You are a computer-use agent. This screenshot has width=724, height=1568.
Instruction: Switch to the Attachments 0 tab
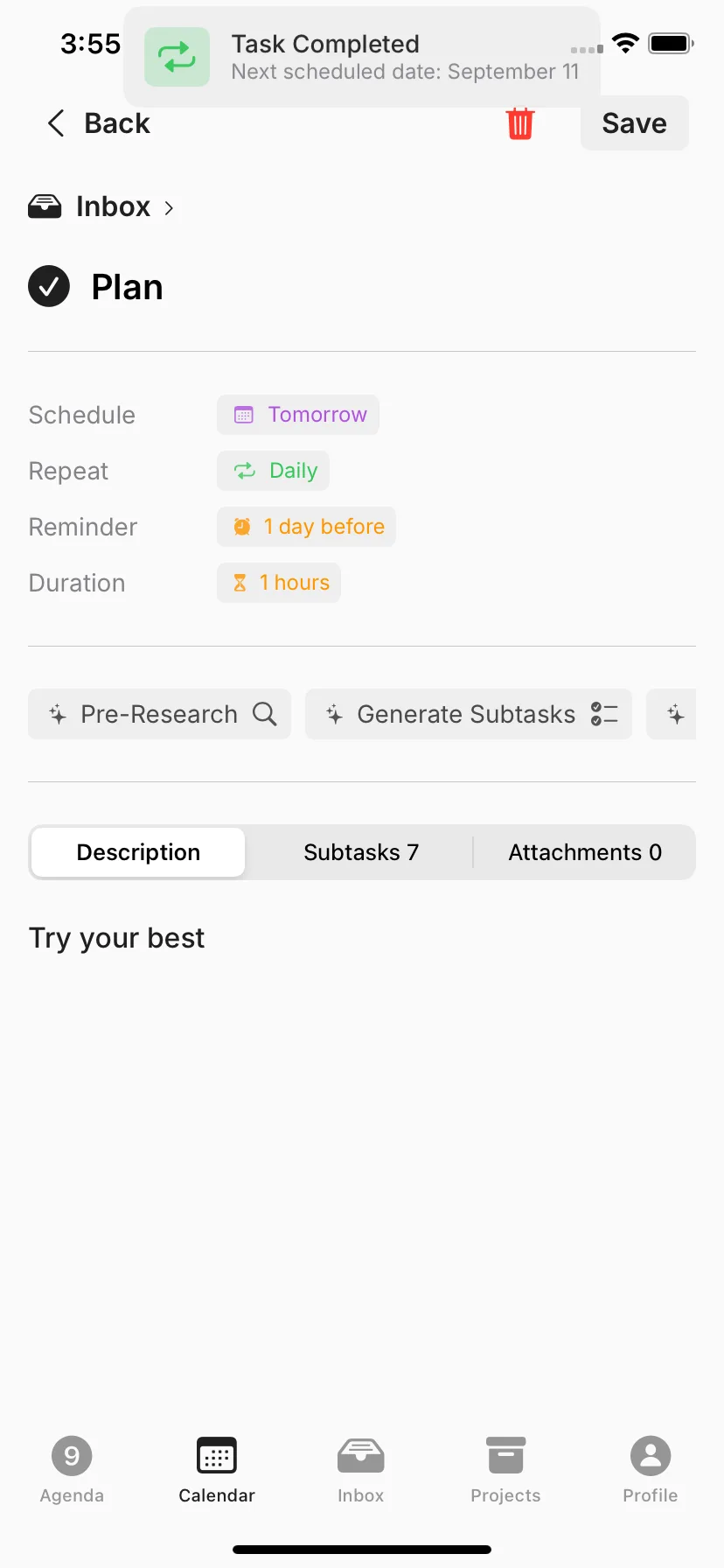585,852
